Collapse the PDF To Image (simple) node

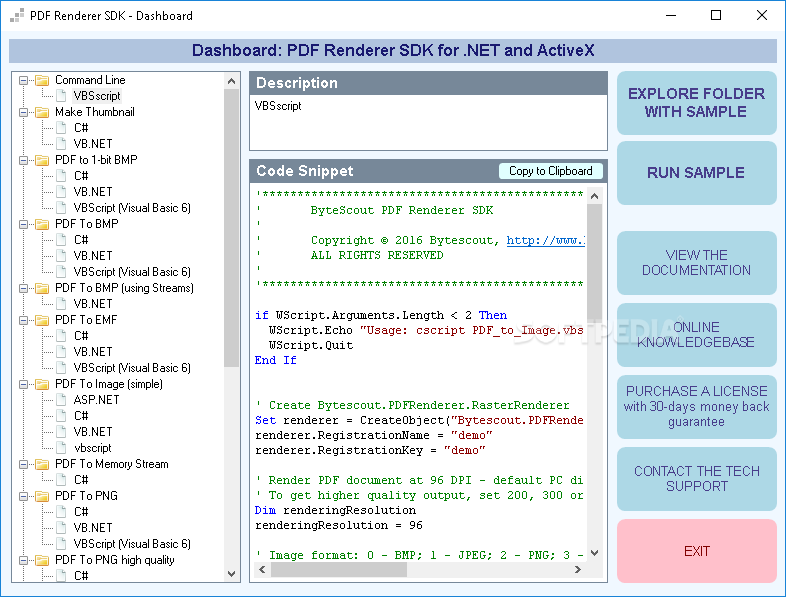click(x=23, y=384)
